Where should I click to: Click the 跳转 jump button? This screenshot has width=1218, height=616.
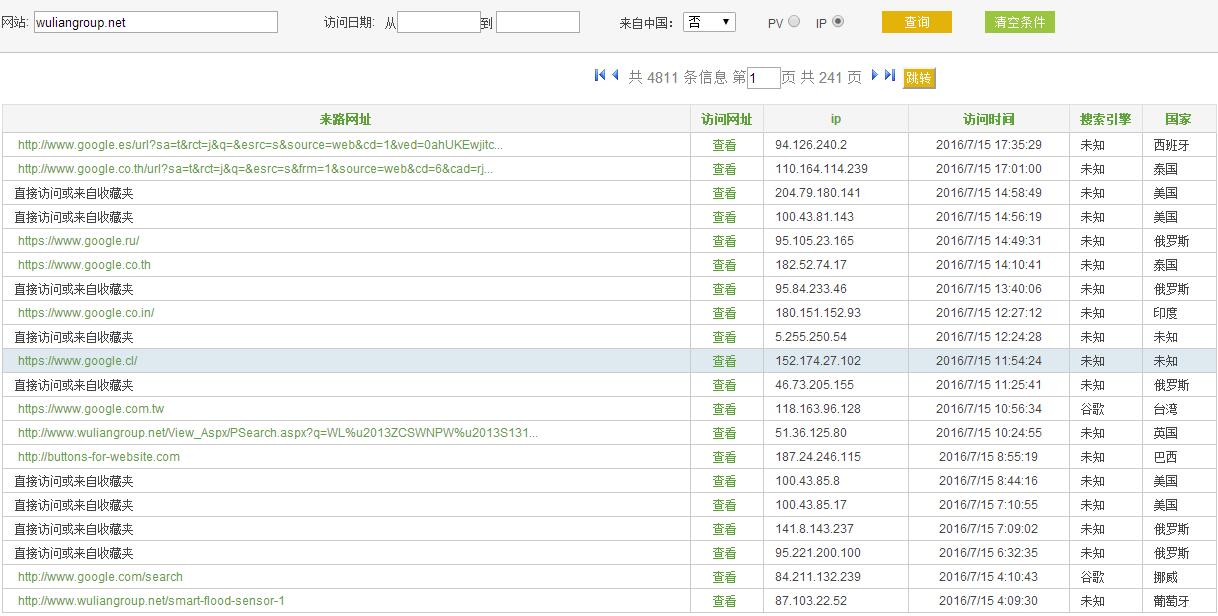[x=919, y=78]
